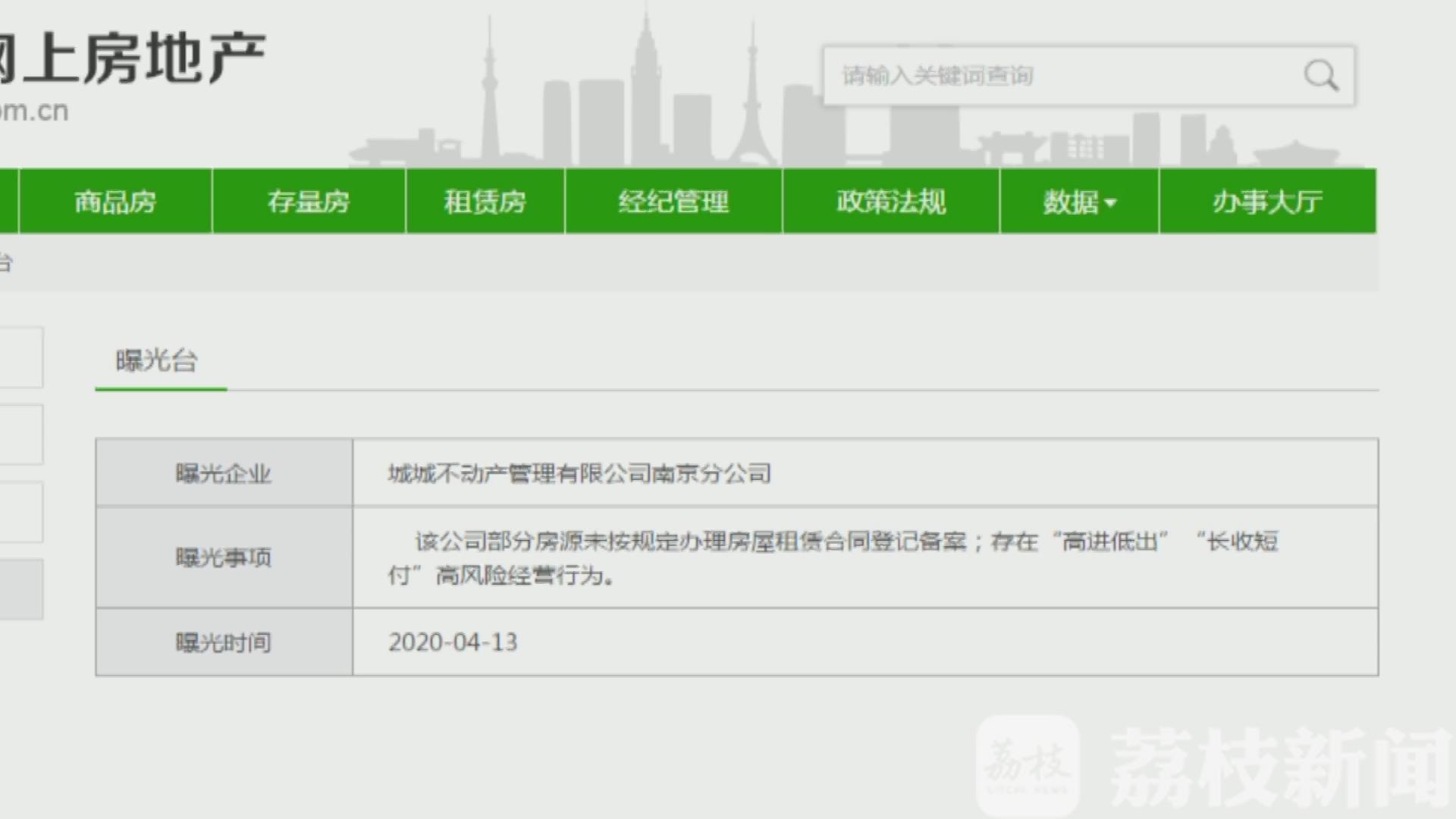Click the exposure description text paragraph
The width and height of the screenshot is (1456, 819).
pos(833,558)
